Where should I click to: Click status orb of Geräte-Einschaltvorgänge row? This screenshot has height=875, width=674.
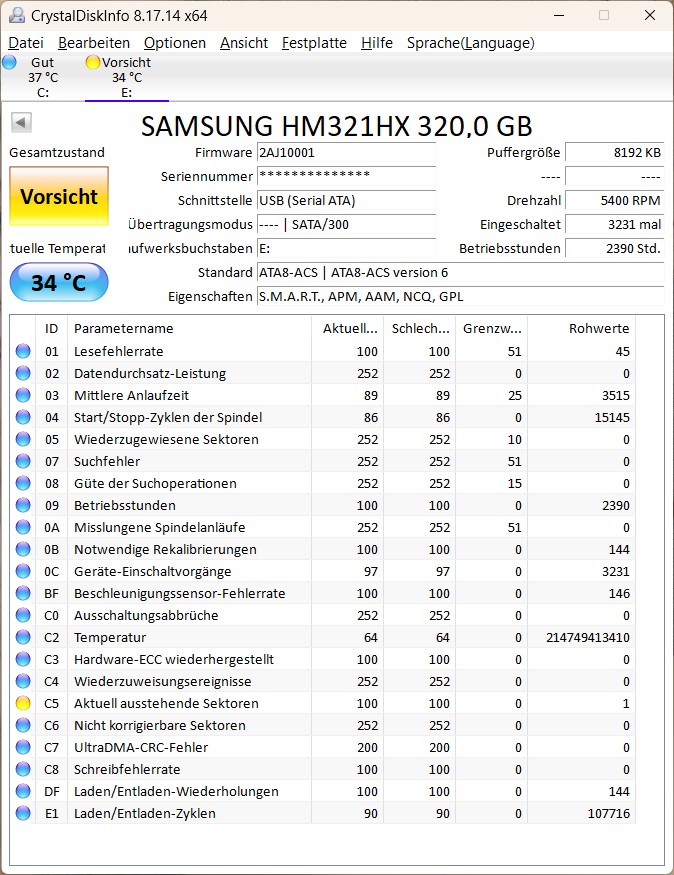23,571
